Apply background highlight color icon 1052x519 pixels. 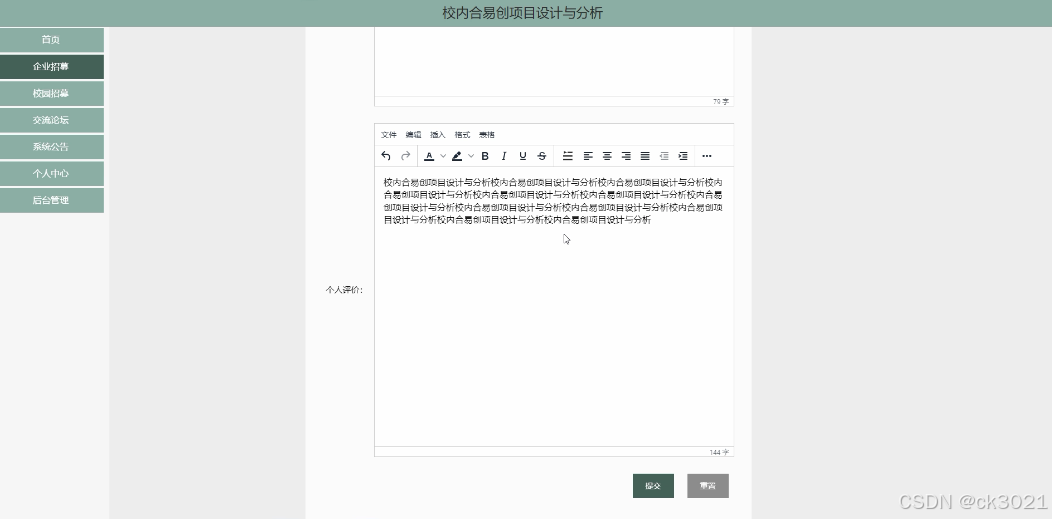[x=457, y=156]
